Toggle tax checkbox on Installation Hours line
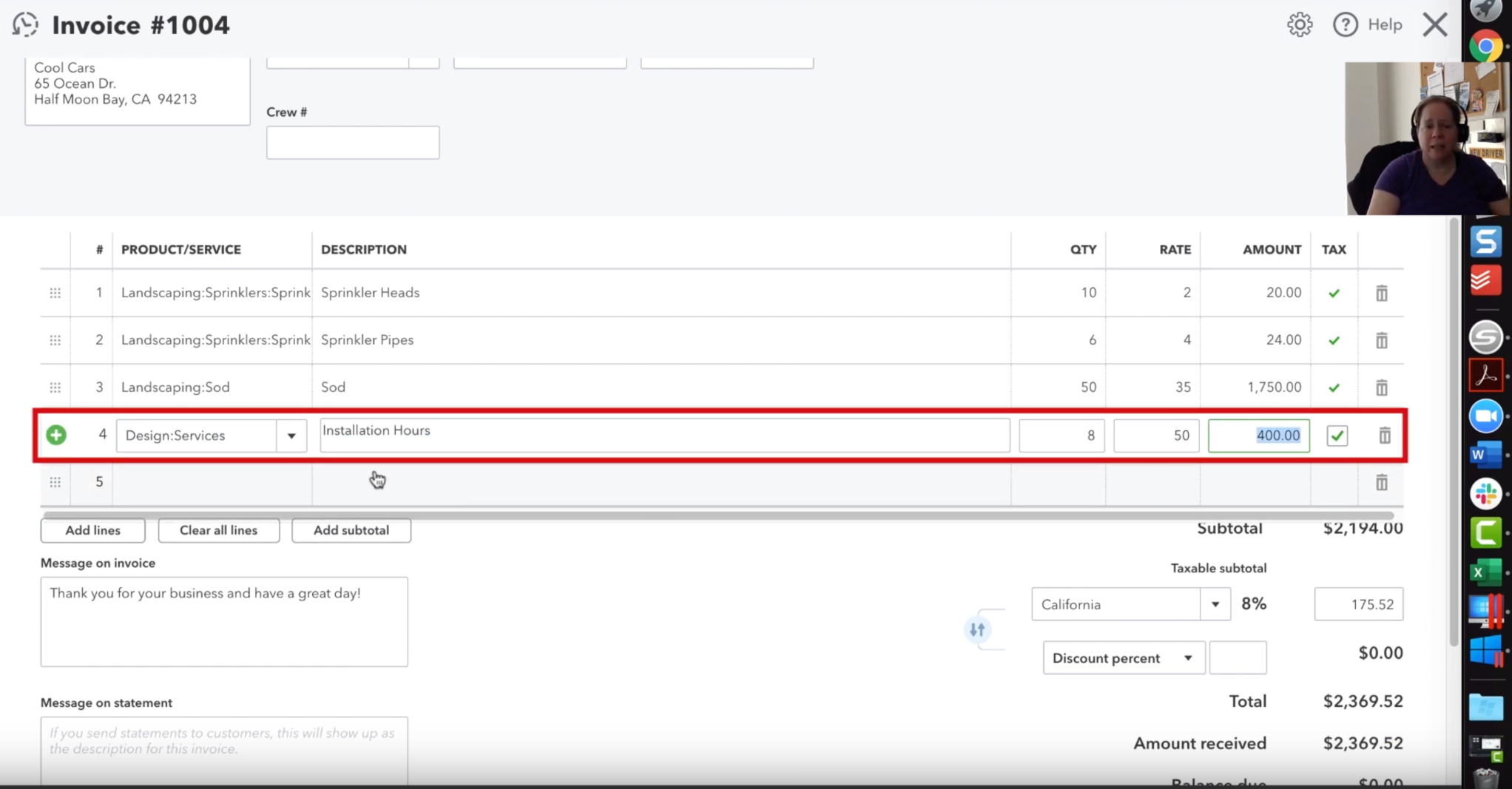Screen dimensions: 1512x789 [x=1337, y=436]
